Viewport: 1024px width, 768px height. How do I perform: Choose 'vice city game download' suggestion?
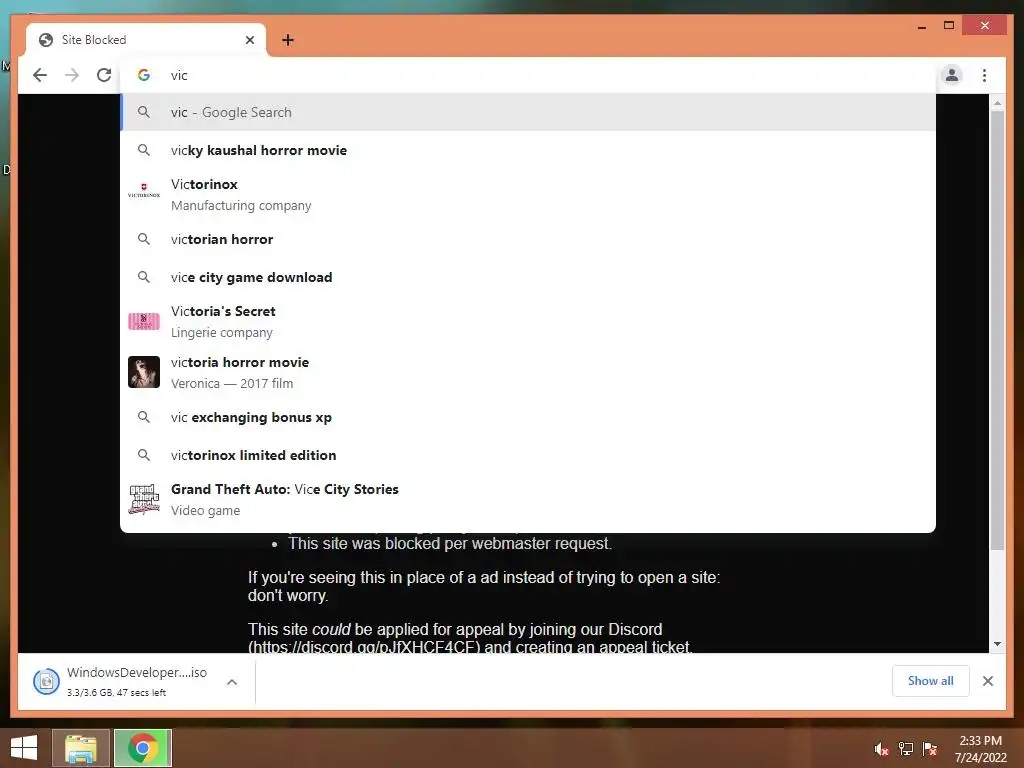pos(528,277)
